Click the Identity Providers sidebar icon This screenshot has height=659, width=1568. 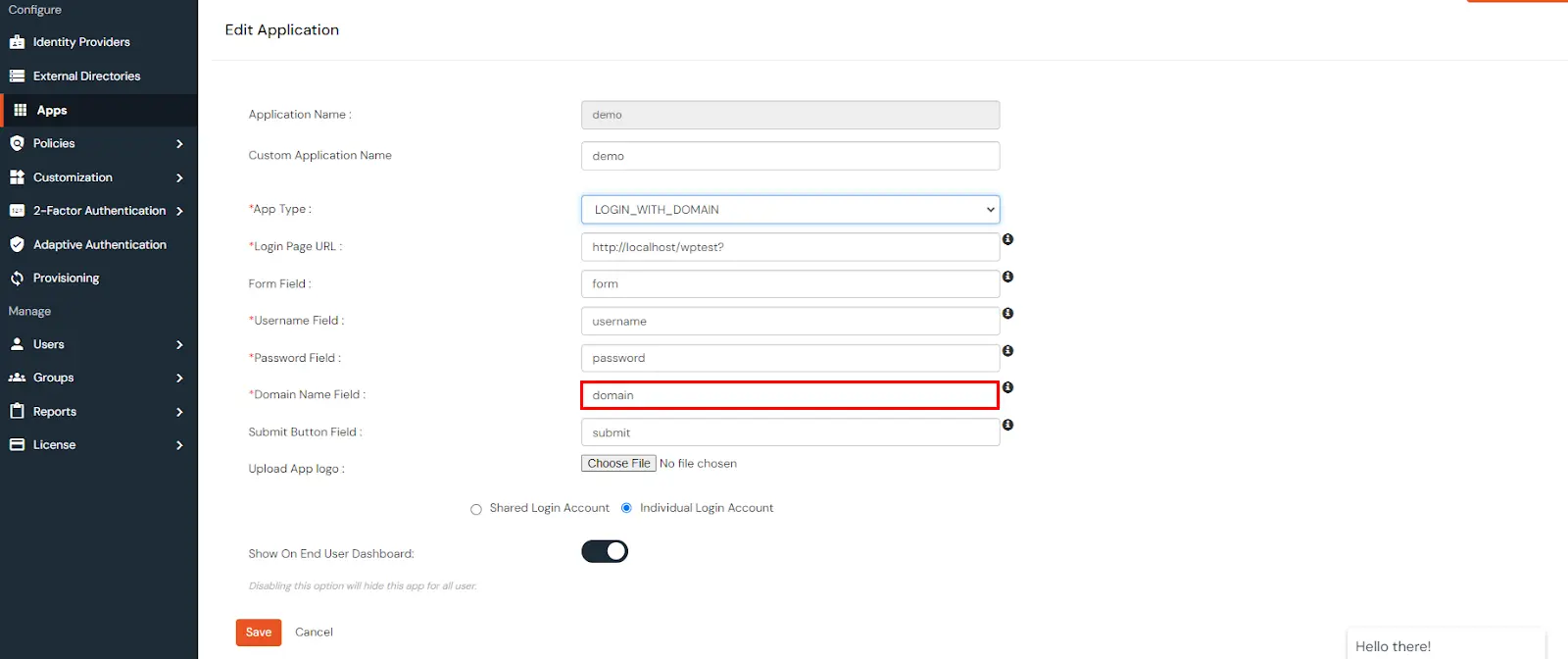point(17,42)
